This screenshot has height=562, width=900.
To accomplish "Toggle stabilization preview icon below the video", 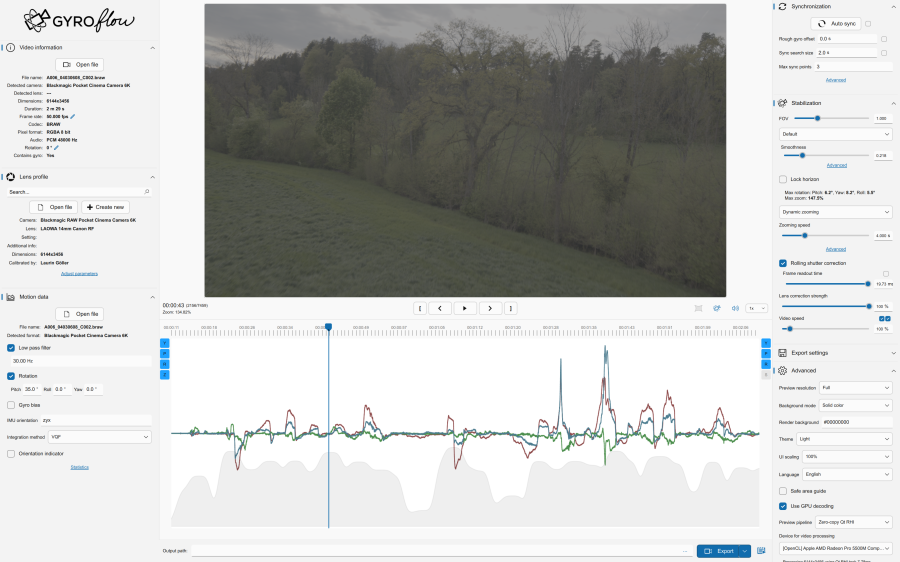I will tap(717, 308).
